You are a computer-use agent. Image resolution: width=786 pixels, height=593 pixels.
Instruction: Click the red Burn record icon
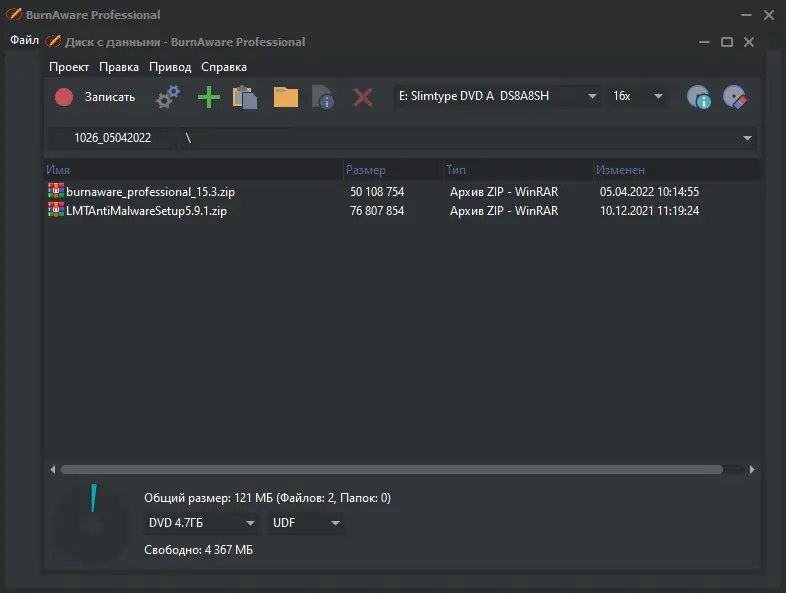coord(64,97)
